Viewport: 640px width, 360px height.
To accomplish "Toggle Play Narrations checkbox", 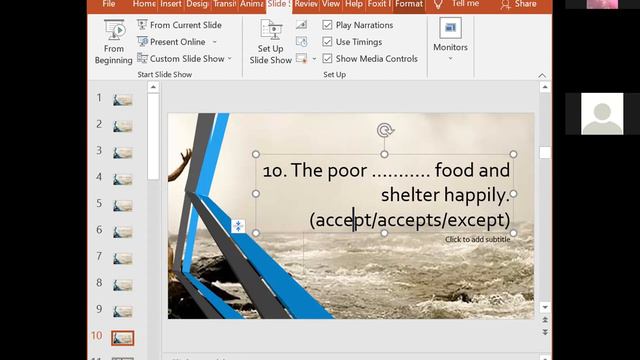I will coord(327,25).
